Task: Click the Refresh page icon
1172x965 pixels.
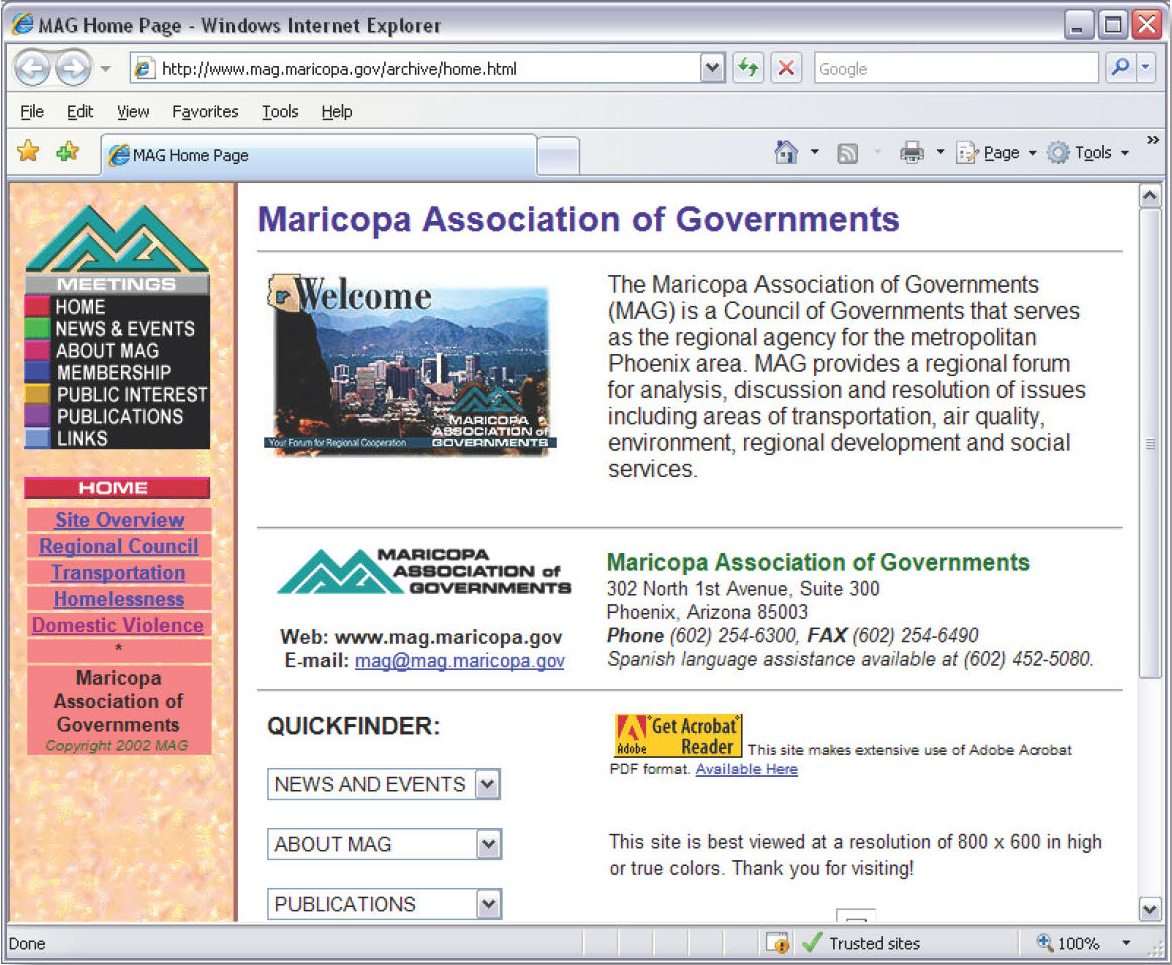Action: coord(747,68)
